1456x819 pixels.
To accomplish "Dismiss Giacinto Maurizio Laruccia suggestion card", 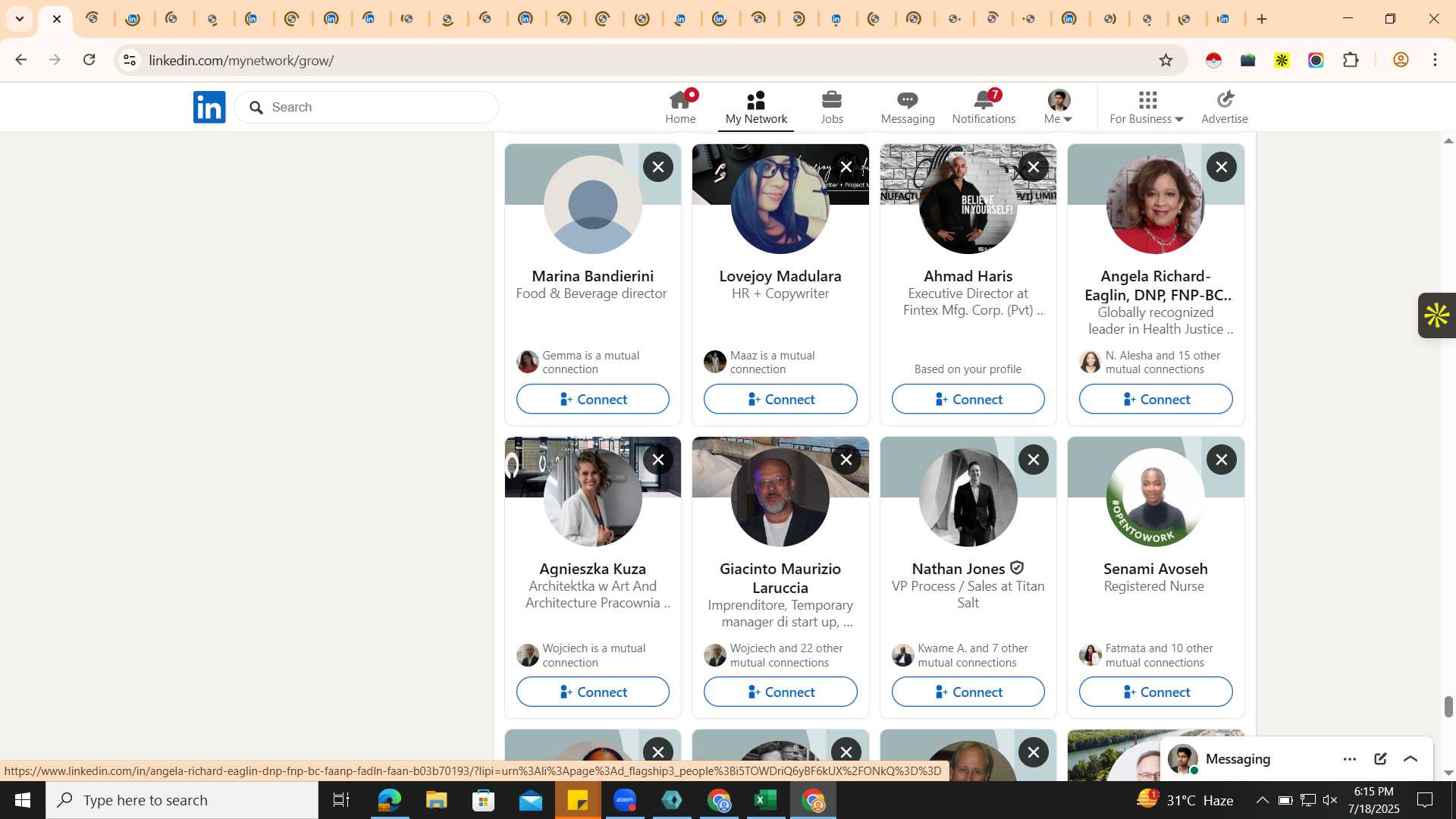I will coord(846,460).
